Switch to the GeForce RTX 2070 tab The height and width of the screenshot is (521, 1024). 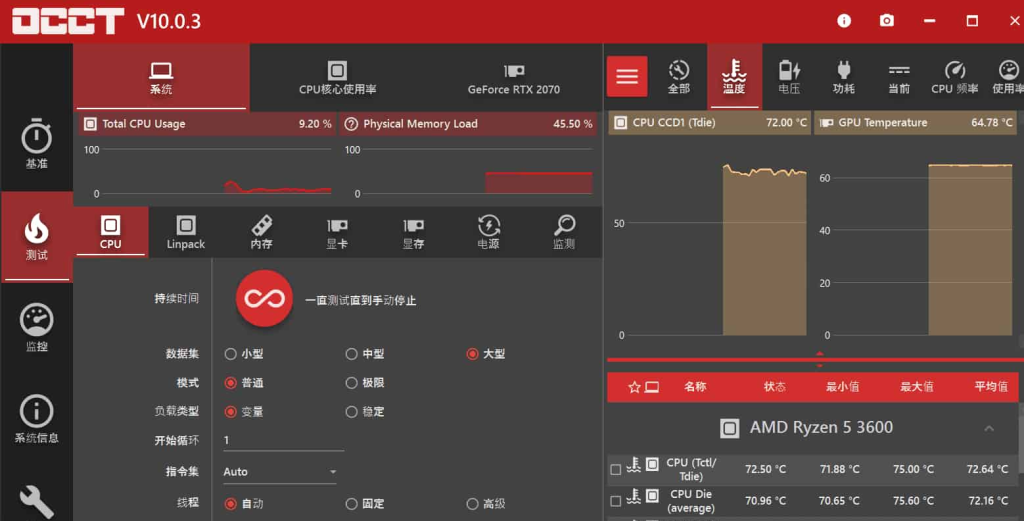(x=513, y=77)
